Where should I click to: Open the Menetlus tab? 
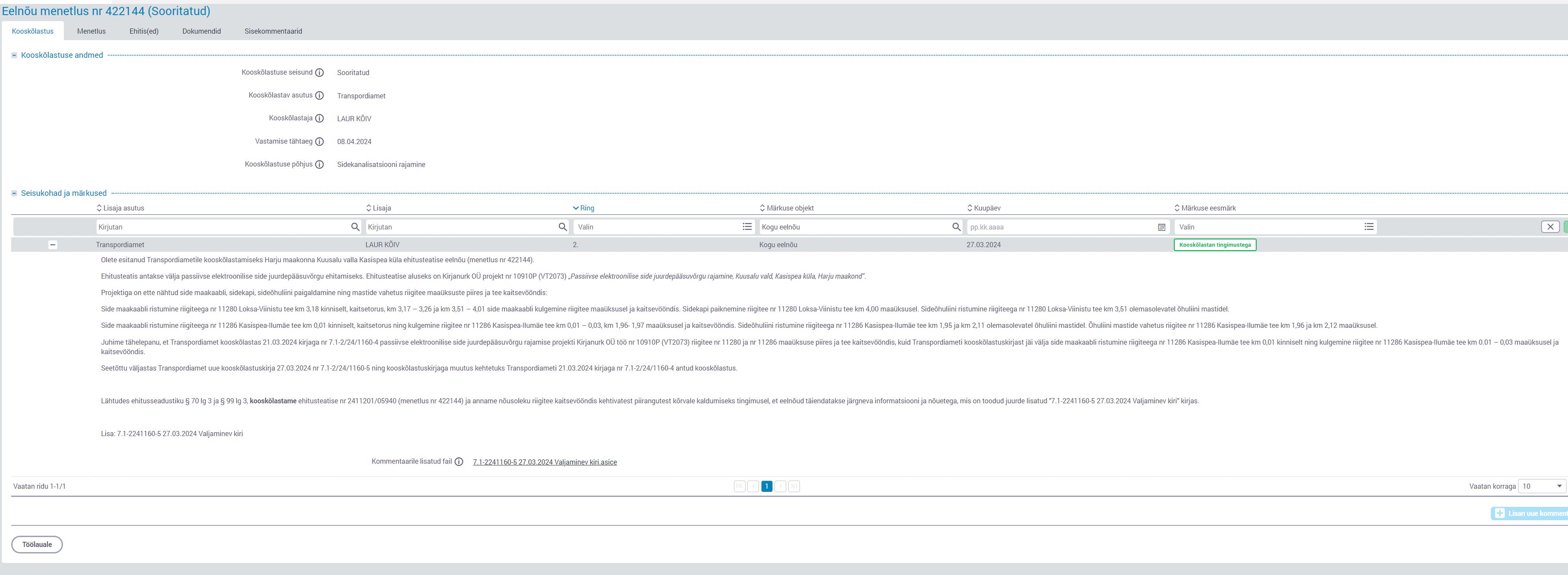tap(91, 31)
